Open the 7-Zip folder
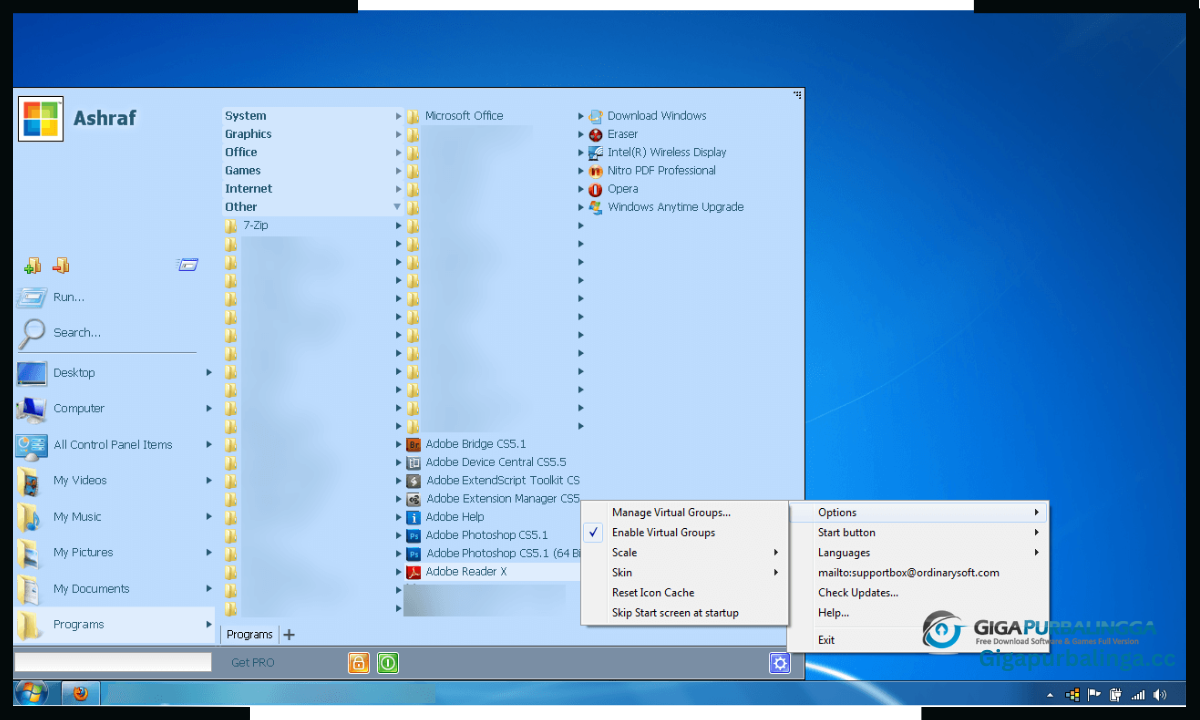 click(255, 226)
